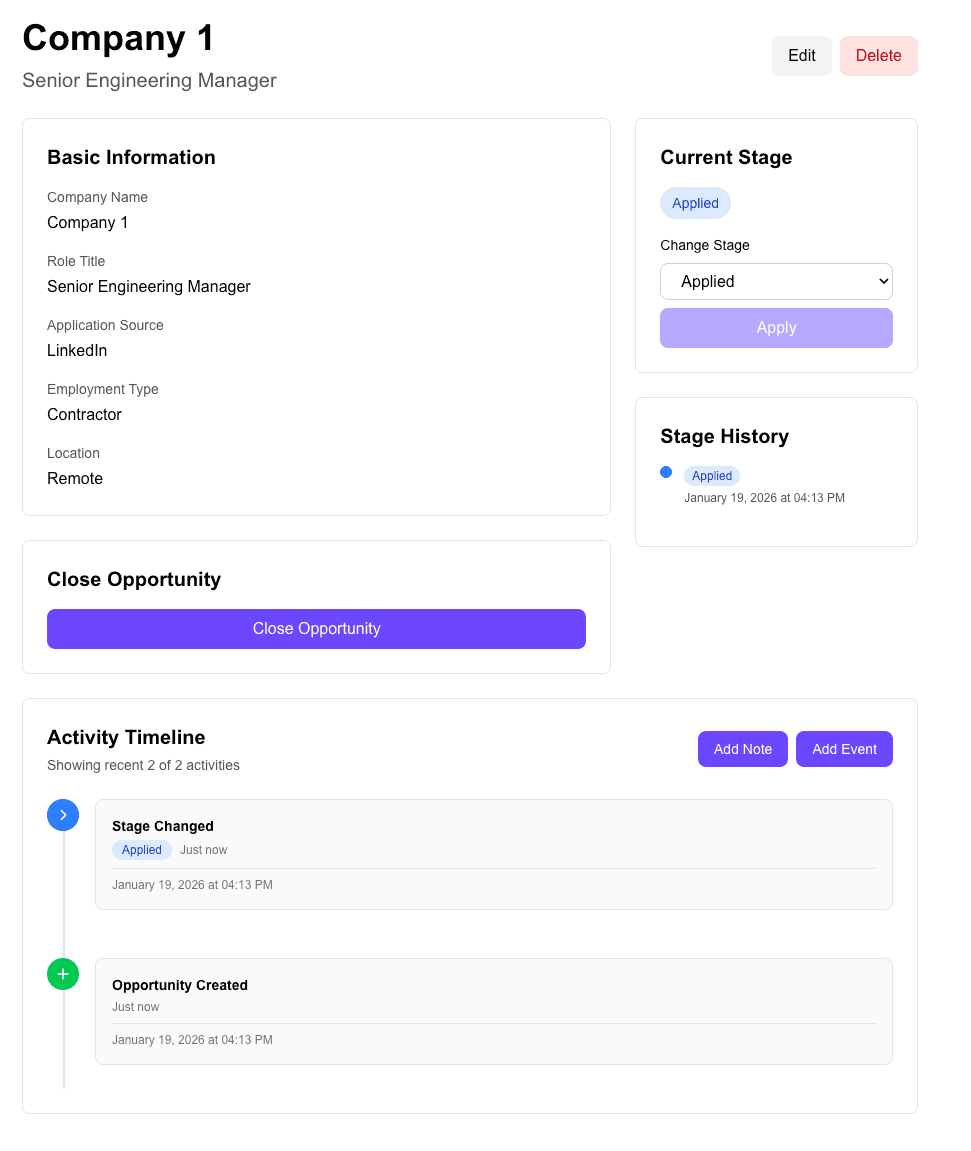Click the Basic Information panel heading

point(131,157)
